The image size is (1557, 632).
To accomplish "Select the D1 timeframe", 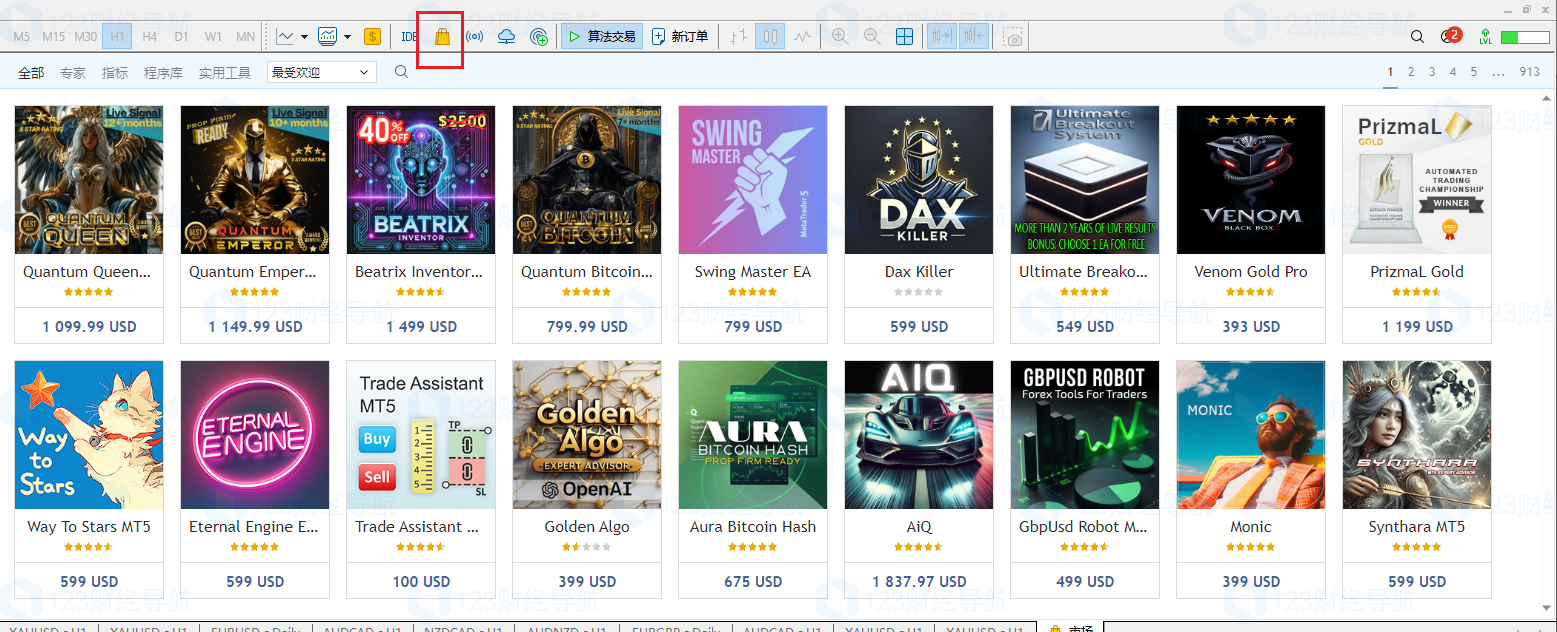I will click(182, 37).
